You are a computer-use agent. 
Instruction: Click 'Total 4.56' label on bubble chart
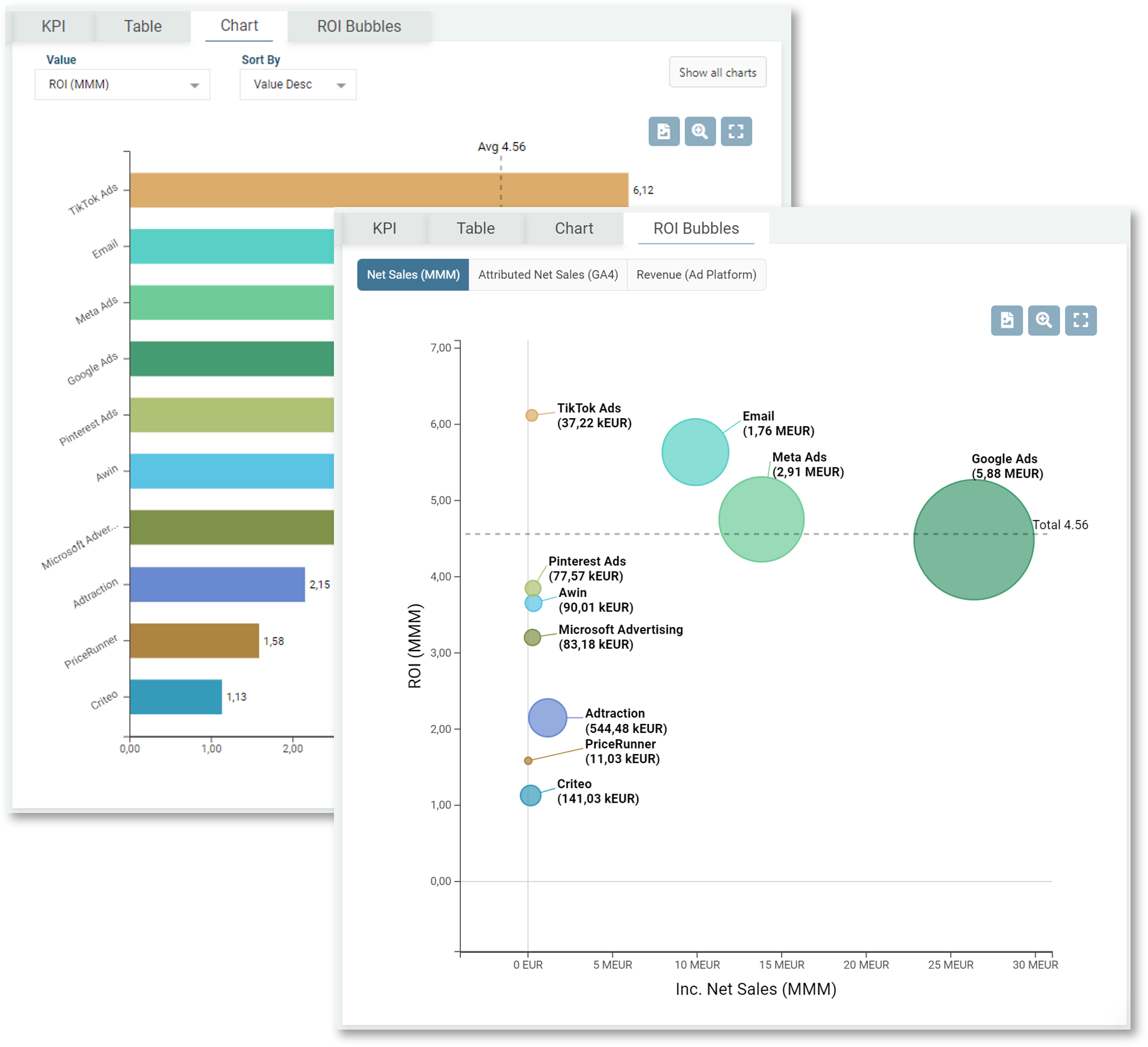click(1060, 525)
